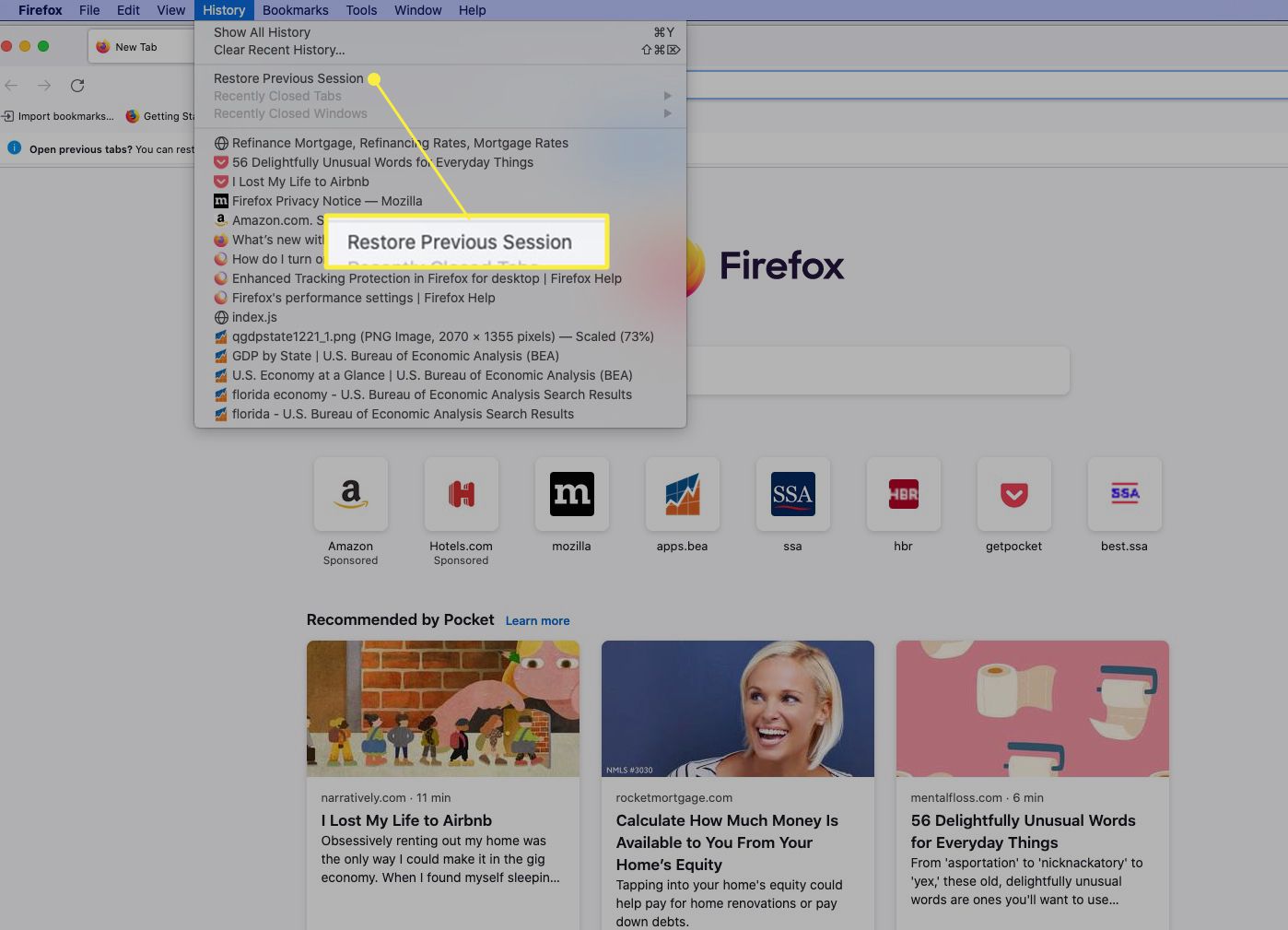Open Firefox Privacy Notice — Mozilla history entry

click(x=440, y=201)
